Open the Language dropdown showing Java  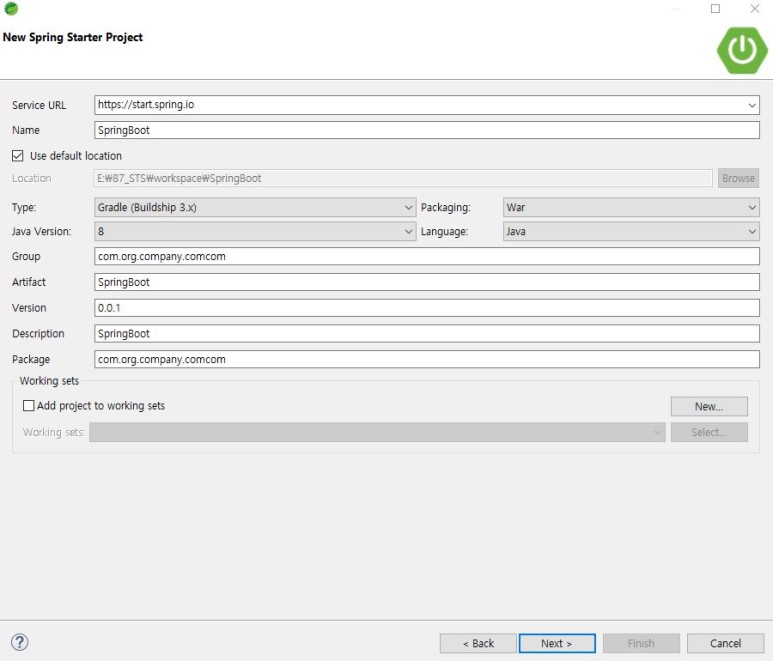tap(631, 231)
